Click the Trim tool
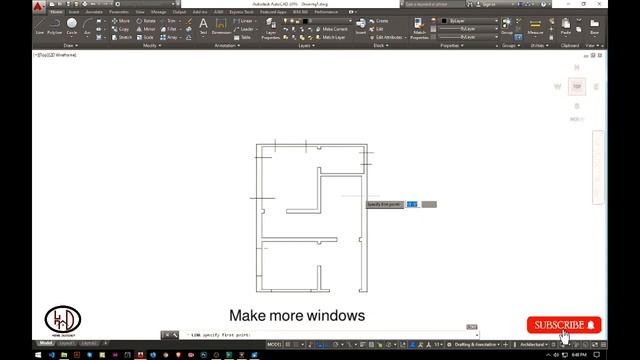 click(x=169, y=21)
